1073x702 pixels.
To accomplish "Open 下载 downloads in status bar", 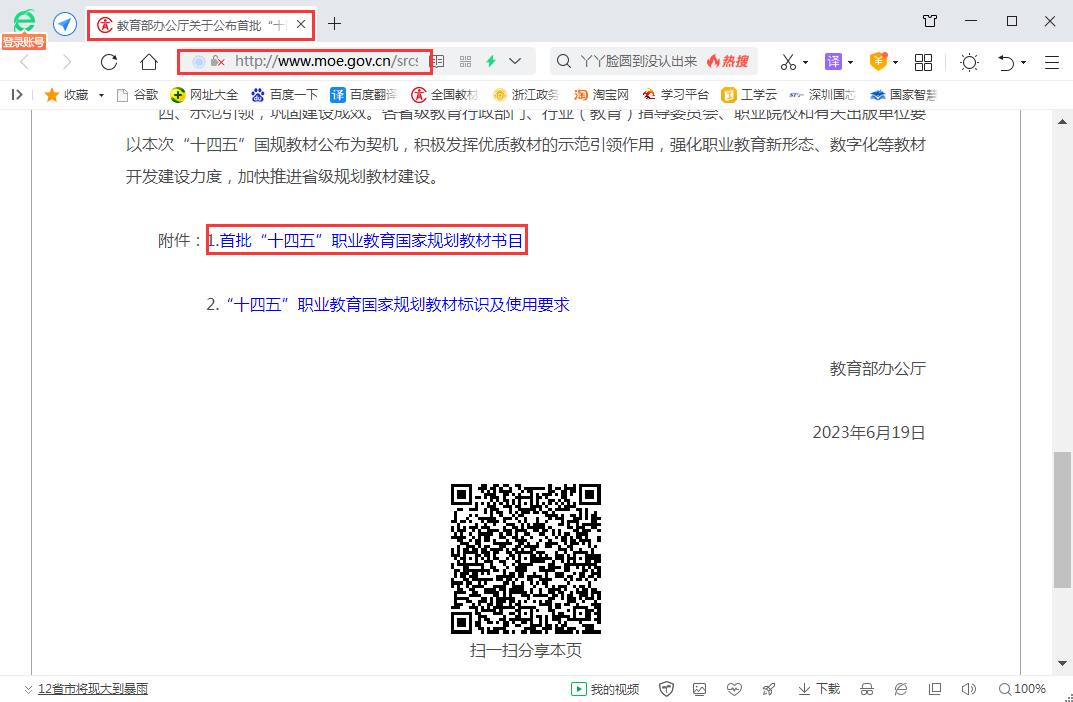I will (x=818, y=689).
